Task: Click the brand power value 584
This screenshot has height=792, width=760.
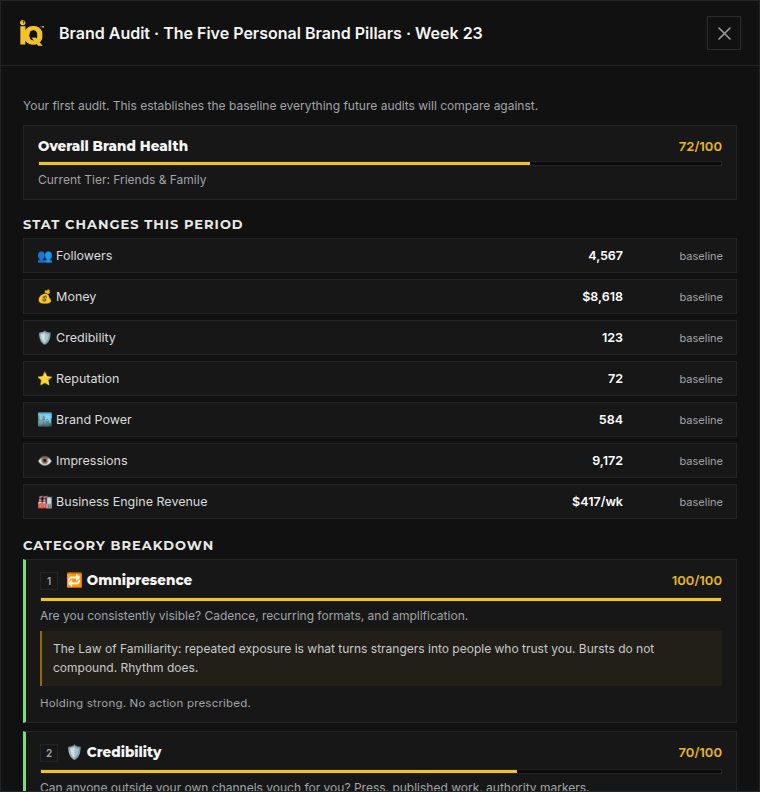Action: click(611, 419)
